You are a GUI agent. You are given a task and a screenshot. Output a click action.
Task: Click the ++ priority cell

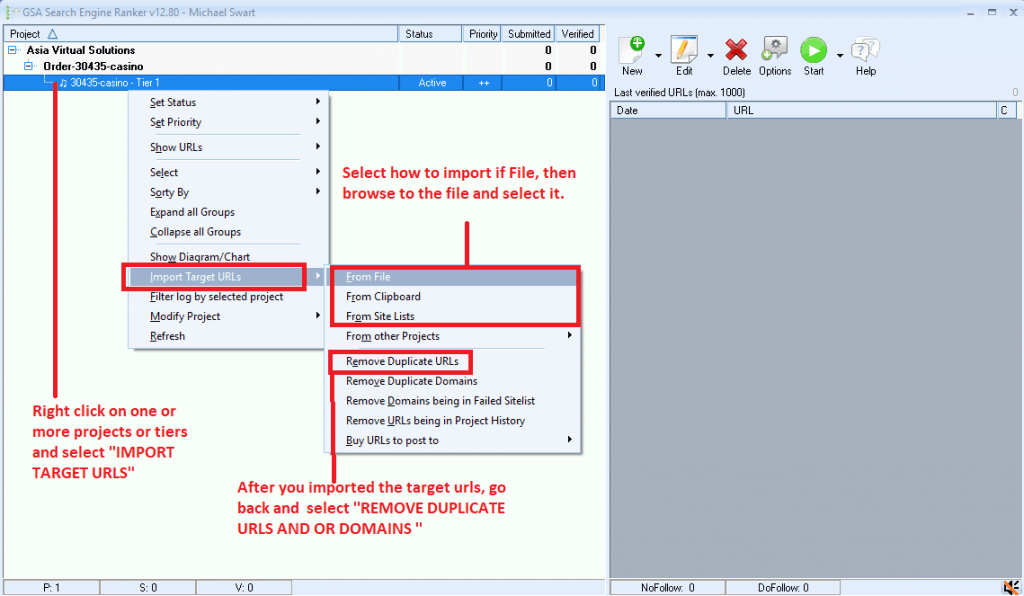[483, 82]
